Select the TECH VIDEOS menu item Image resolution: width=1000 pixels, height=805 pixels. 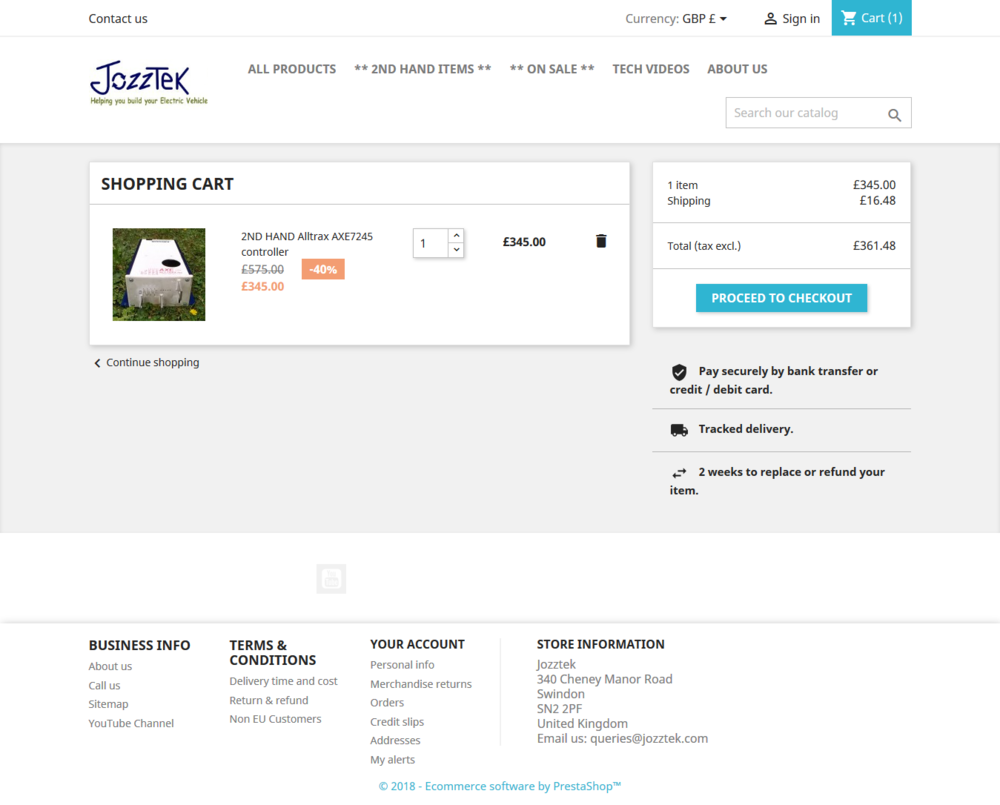coord(651,69)
